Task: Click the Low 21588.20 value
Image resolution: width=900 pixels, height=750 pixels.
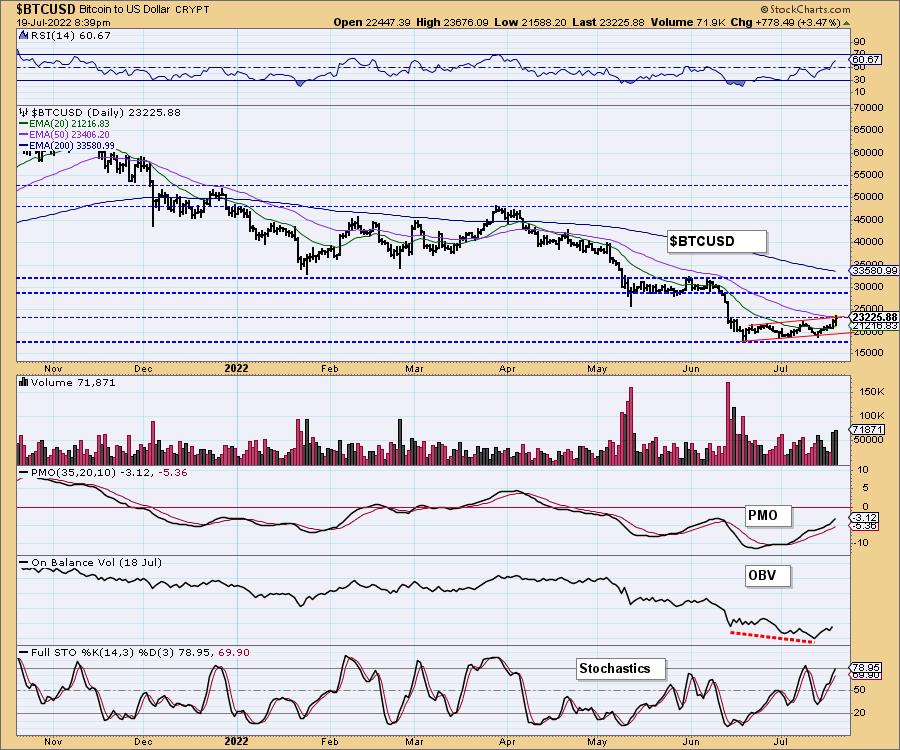Action: (x=530, y=22)
